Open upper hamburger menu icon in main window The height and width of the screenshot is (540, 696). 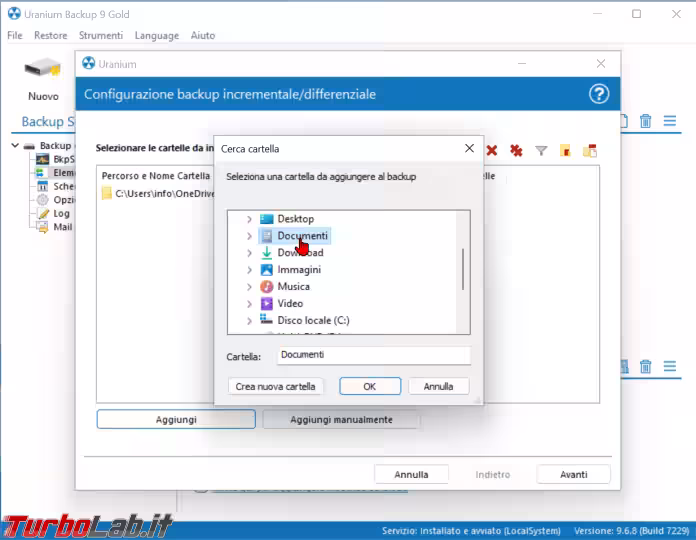point(670,121)
